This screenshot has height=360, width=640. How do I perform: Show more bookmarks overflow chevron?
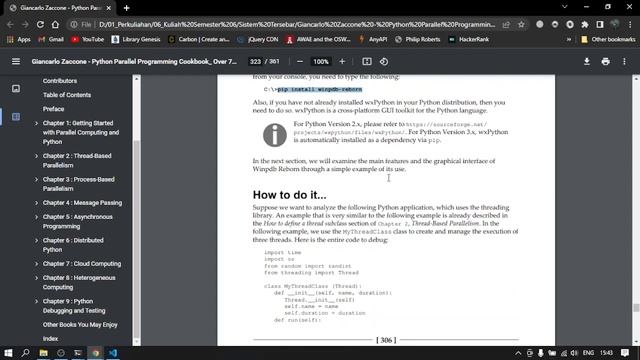click(x=569, y=40)
